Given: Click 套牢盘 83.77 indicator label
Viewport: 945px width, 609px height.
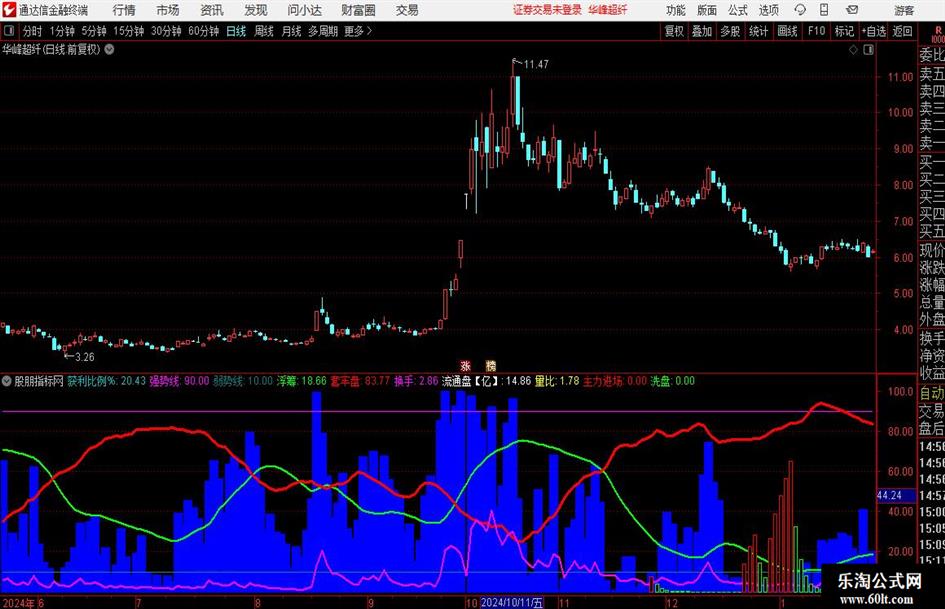Looking at the screenshot, I should pos(360,380).
